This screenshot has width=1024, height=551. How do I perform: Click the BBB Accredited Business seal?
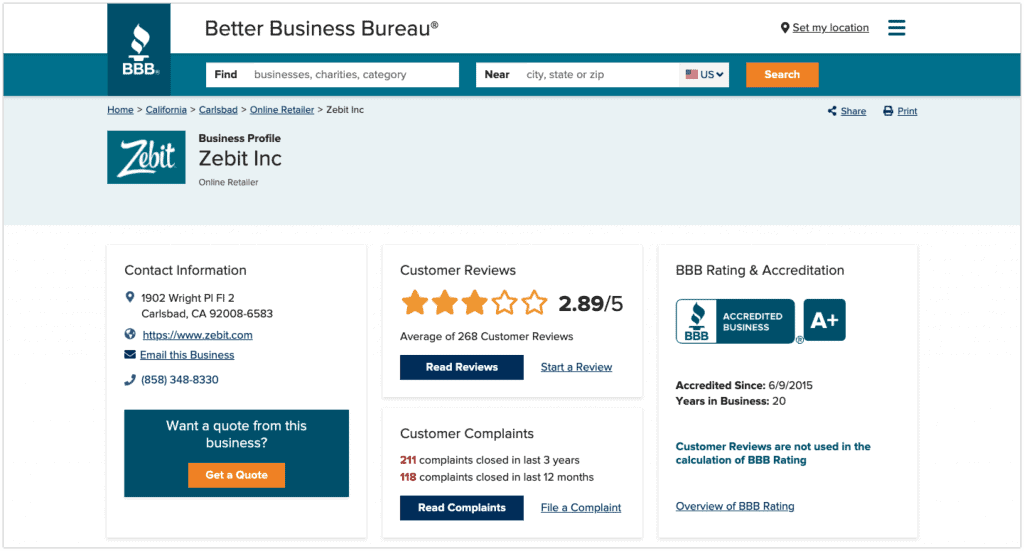pyautogui.click(x=735, y=321)
